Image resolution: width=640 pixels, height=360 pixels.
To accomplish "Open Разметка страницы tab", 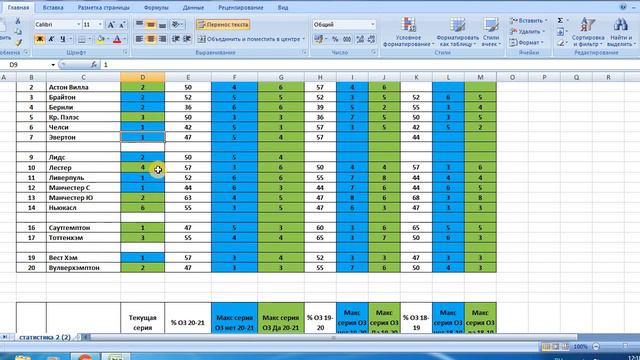I will coord(104,7).
